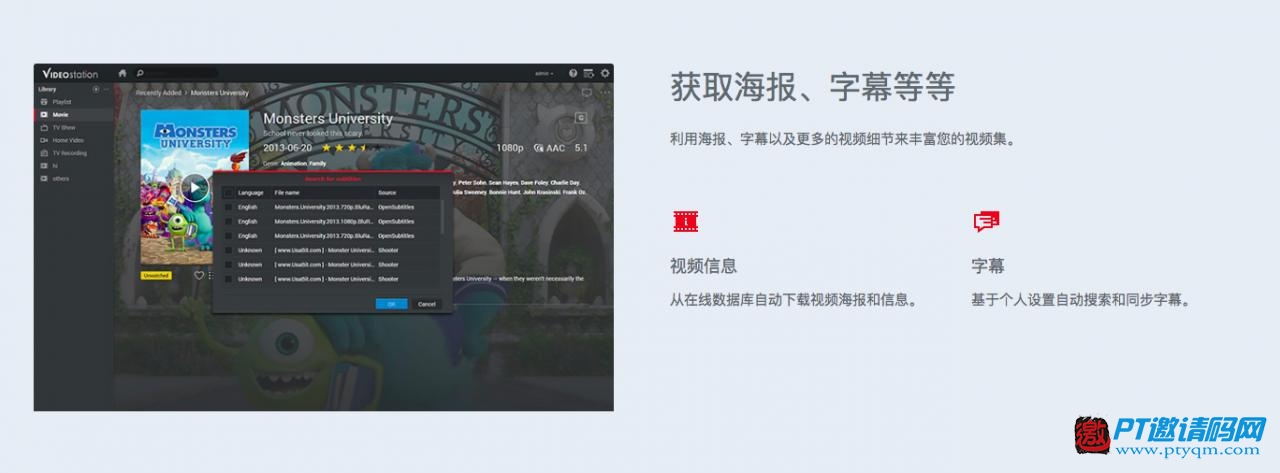Screen dimensions: 1280x473
Task: Open Playlist in the sidebar
Action: click(x=74, y=102)
